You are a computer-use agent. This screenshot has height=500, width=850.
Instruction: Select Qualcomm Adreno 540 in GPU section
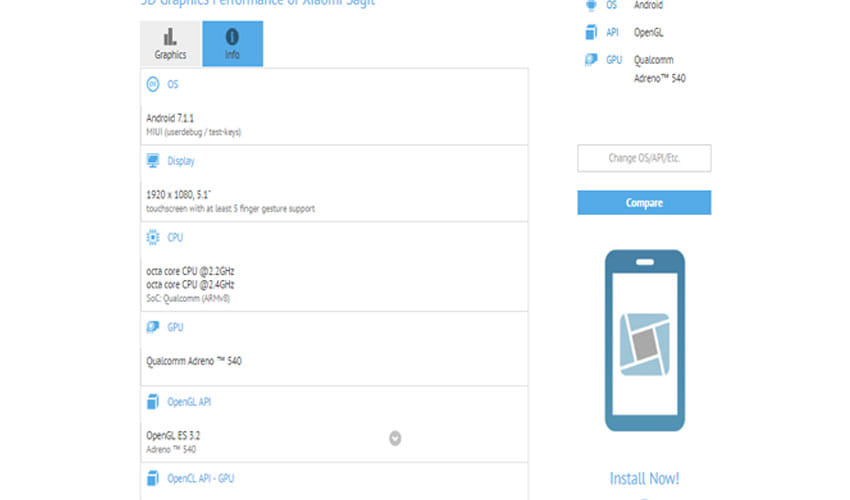(x=194, y=361)
